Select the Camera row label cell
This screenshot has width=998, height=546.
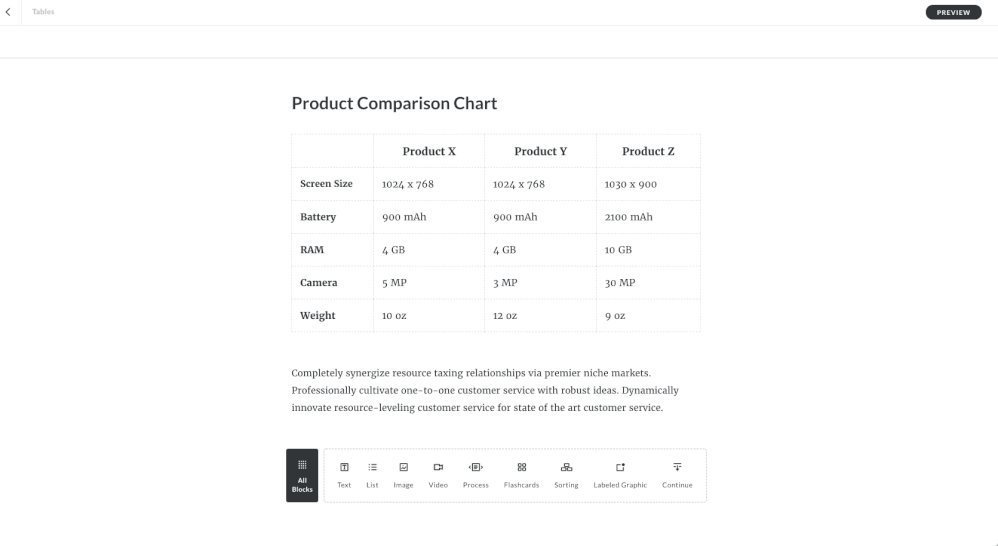[x=319, y=283]
